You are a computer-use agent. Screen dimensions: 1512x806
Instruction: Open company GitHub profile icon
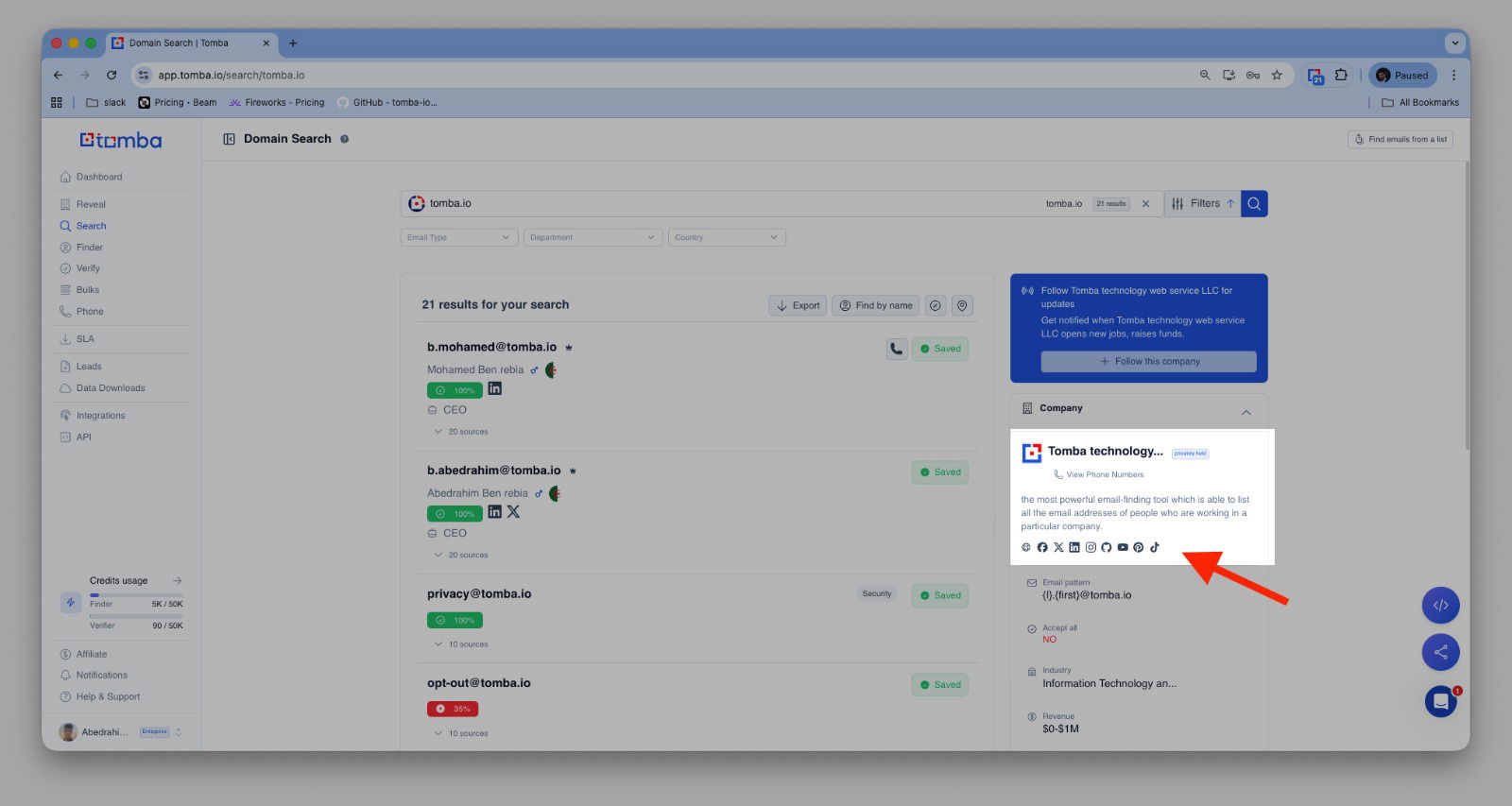coord(1107,547)
